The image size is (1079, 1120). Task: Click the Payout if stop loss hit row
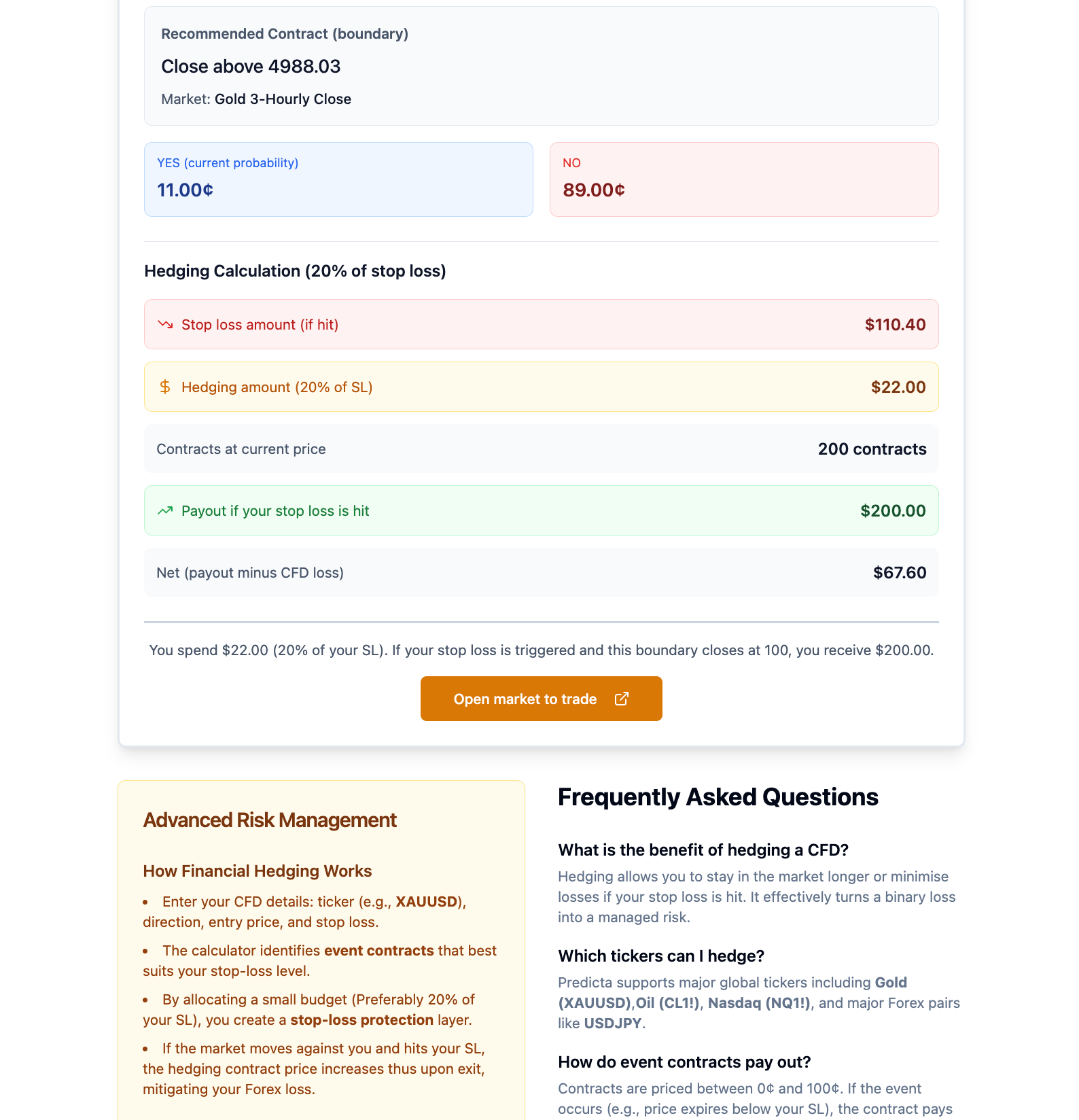(x=541, y=510)
